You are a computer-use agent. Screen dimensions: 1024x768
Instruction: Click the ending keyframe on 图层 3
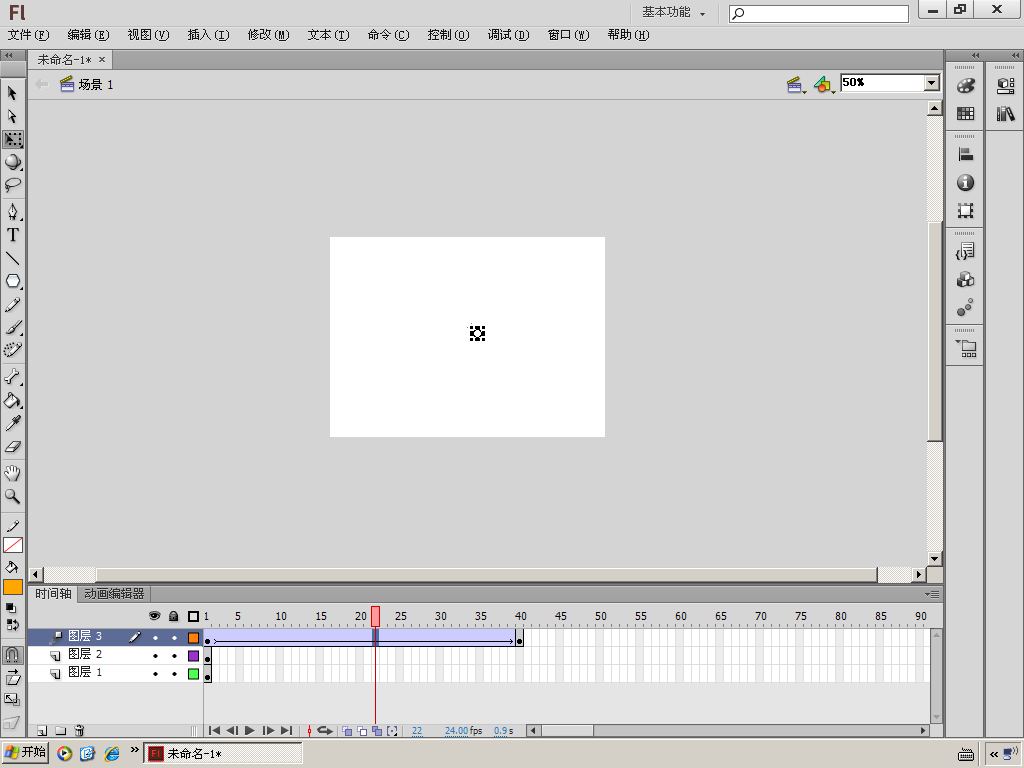[x=520, y=640]
